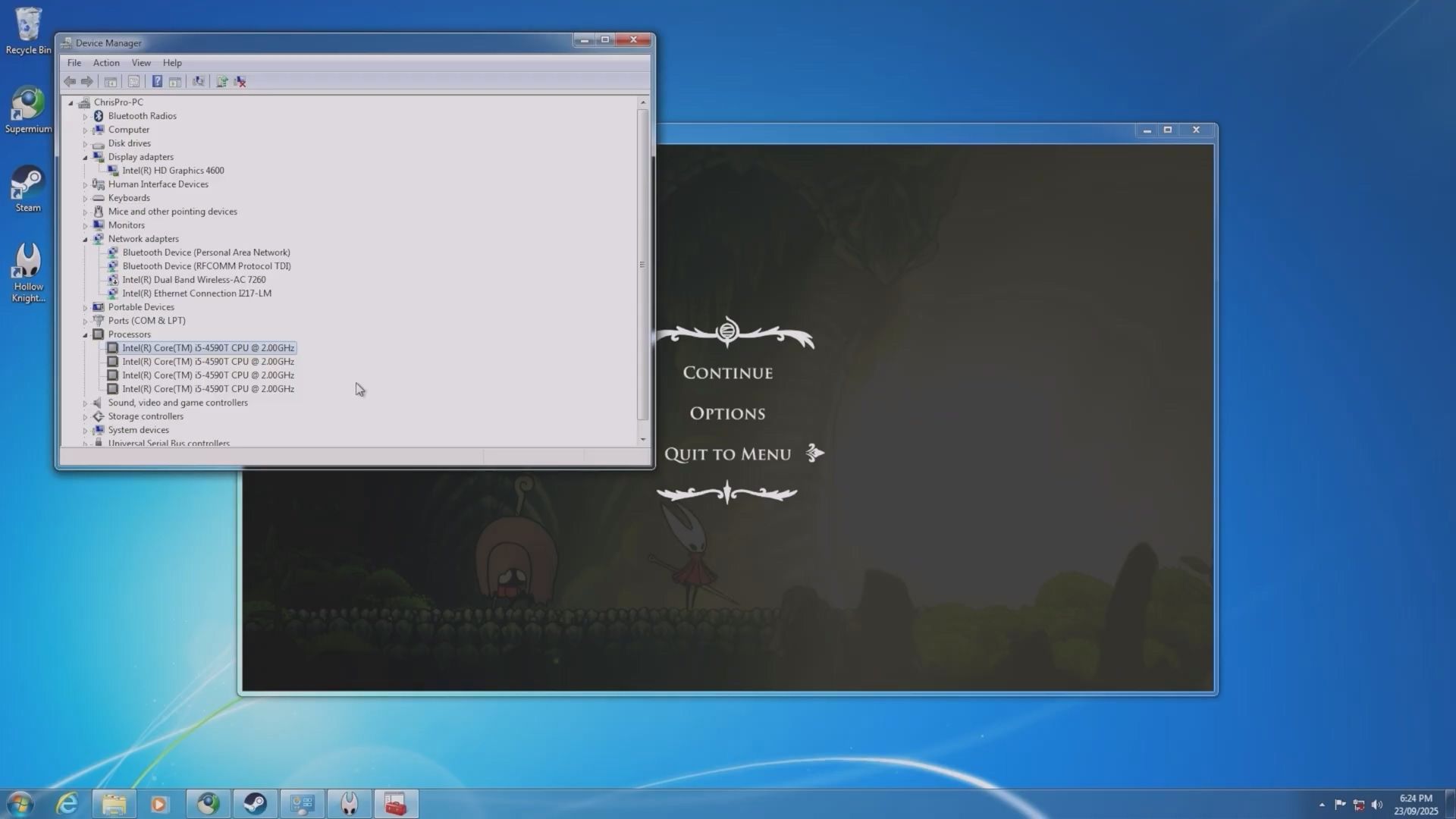Image resolution: width=1456 pixels, height=819 pixels.
Task: Select the Ports (COM & LPT) label
Action: tap(146, 321)
